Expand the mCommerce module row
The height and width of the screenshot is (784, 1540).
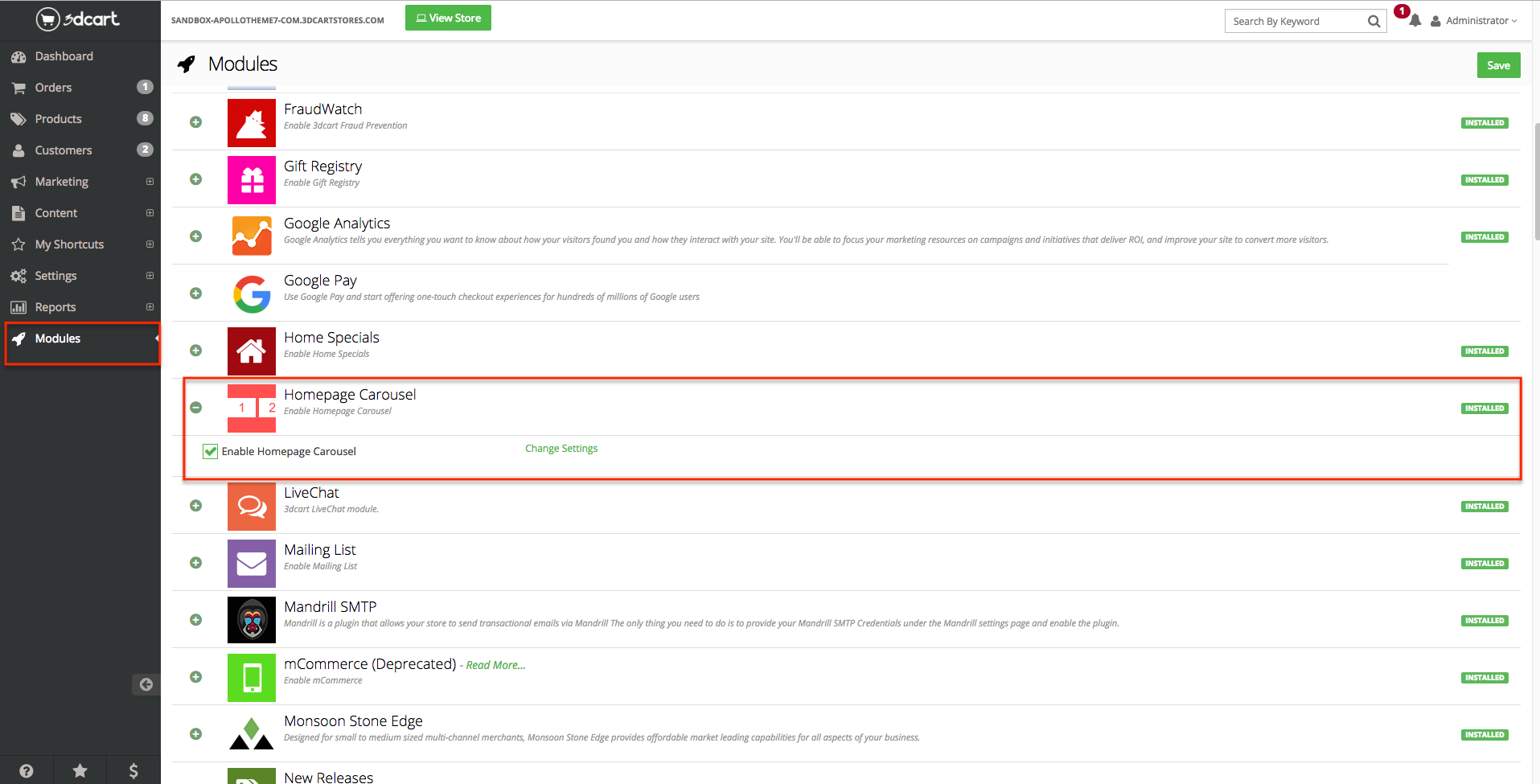tap(195, 677)
